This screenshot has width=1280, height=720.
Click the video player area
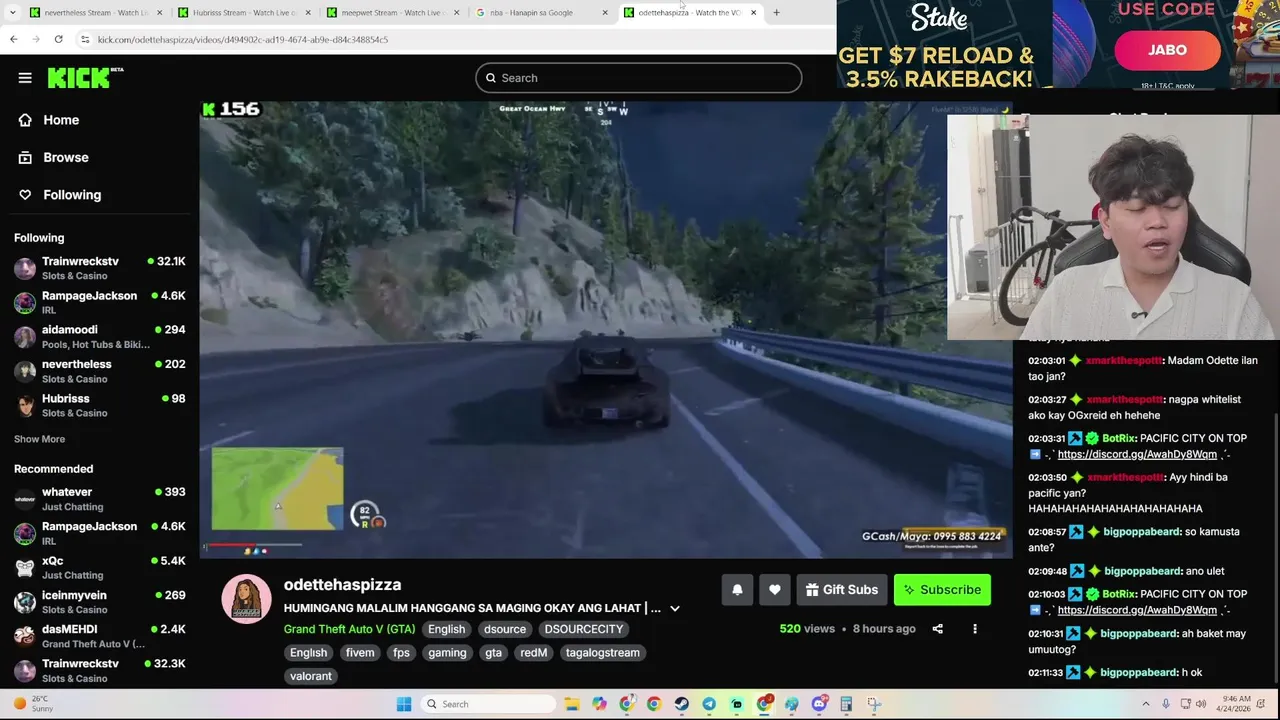(x=606, y=329)
